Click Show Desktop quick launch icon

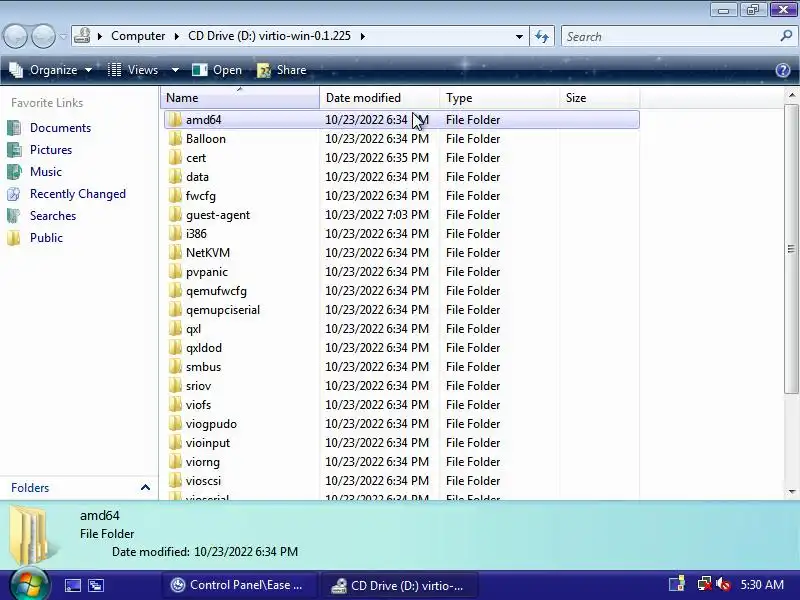click(x=72, y=585)
